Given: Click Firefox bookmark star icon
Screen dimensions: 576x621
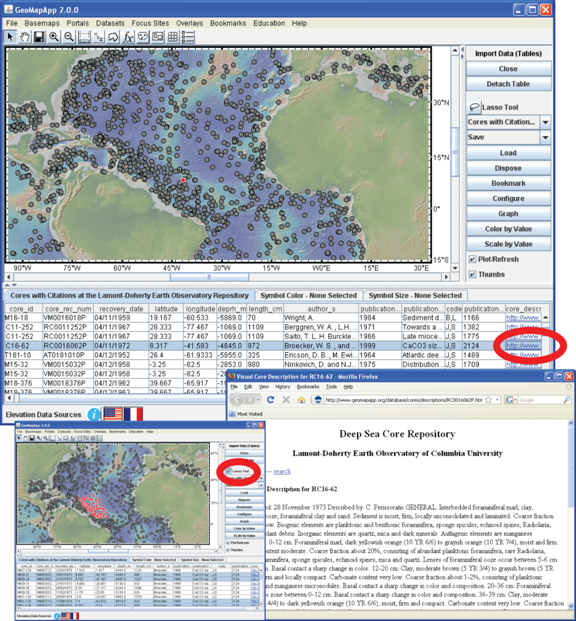Looking at the screenshot, I should click(x=488, y=400).
